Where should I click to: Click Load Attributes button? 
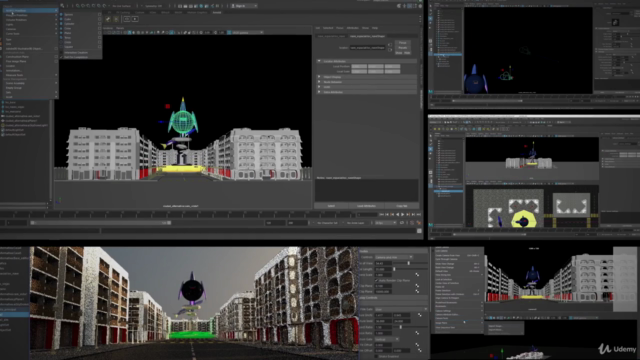[x=366, y=206]
